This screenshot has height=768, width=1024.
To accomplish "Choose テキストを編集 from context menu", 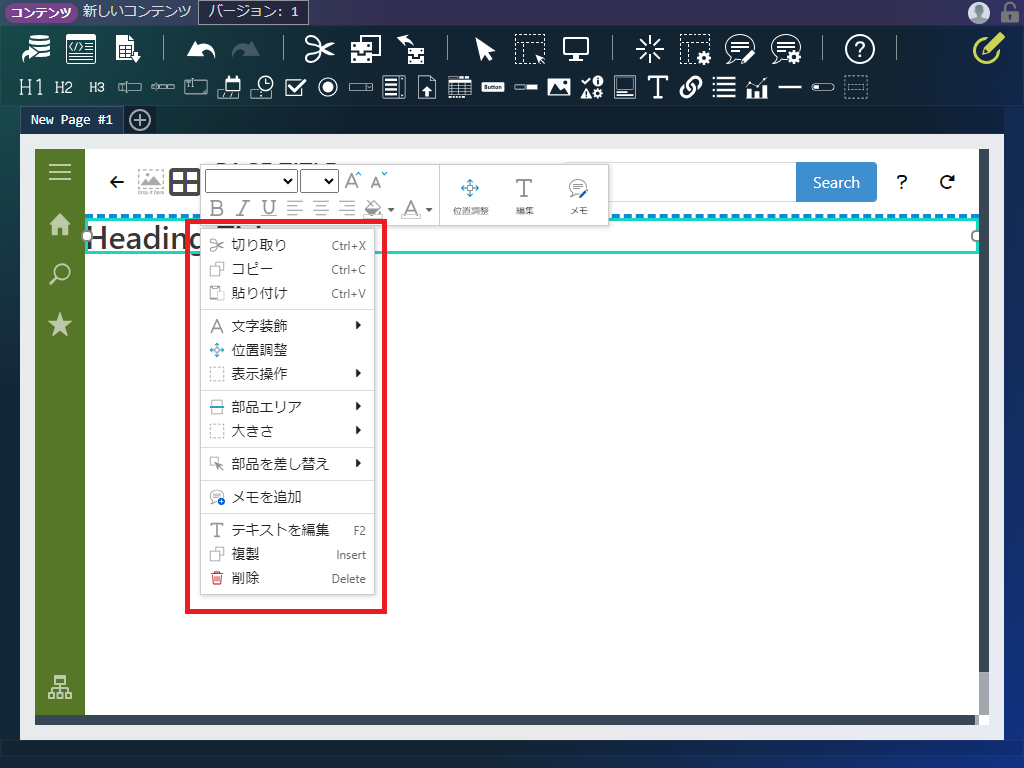I will 287,530.
